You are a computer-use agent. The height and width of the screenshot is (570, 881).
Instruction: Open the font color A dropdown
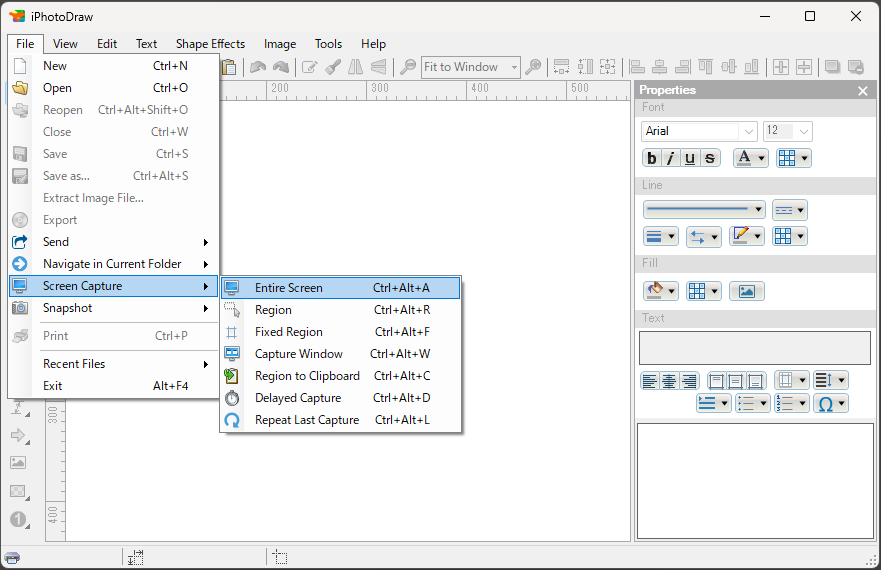click(x=750, y=159)
